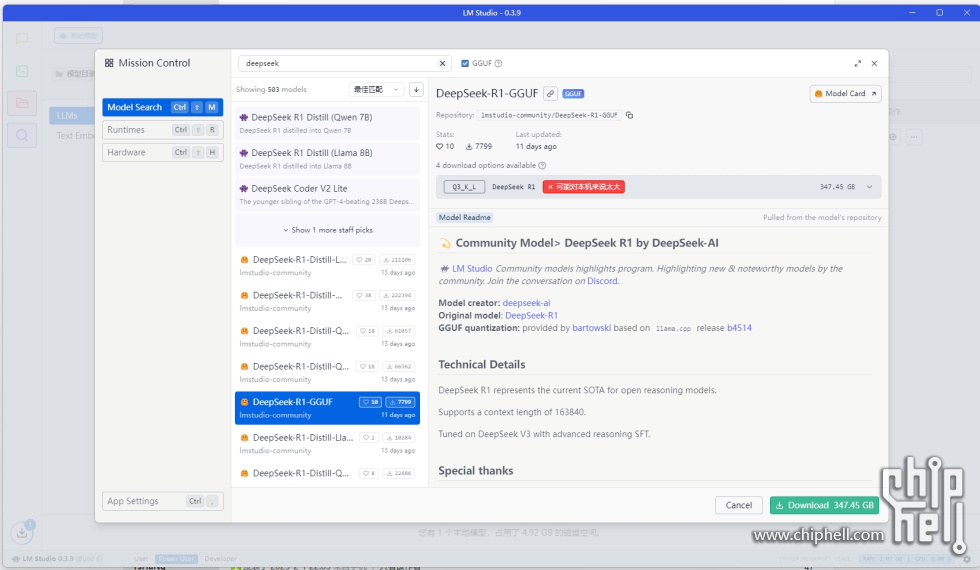Copy repository path icon
This screenshot has width=980, height=570.
click(629, 115)
